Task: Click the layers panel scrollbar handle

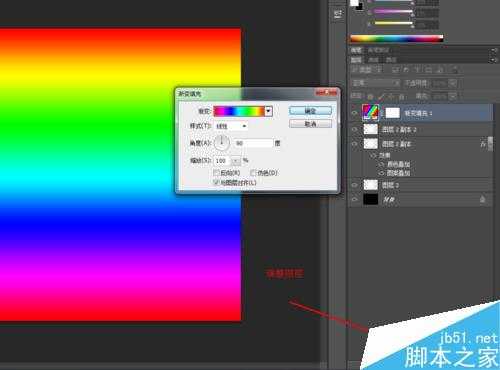Action: (490, 144)
